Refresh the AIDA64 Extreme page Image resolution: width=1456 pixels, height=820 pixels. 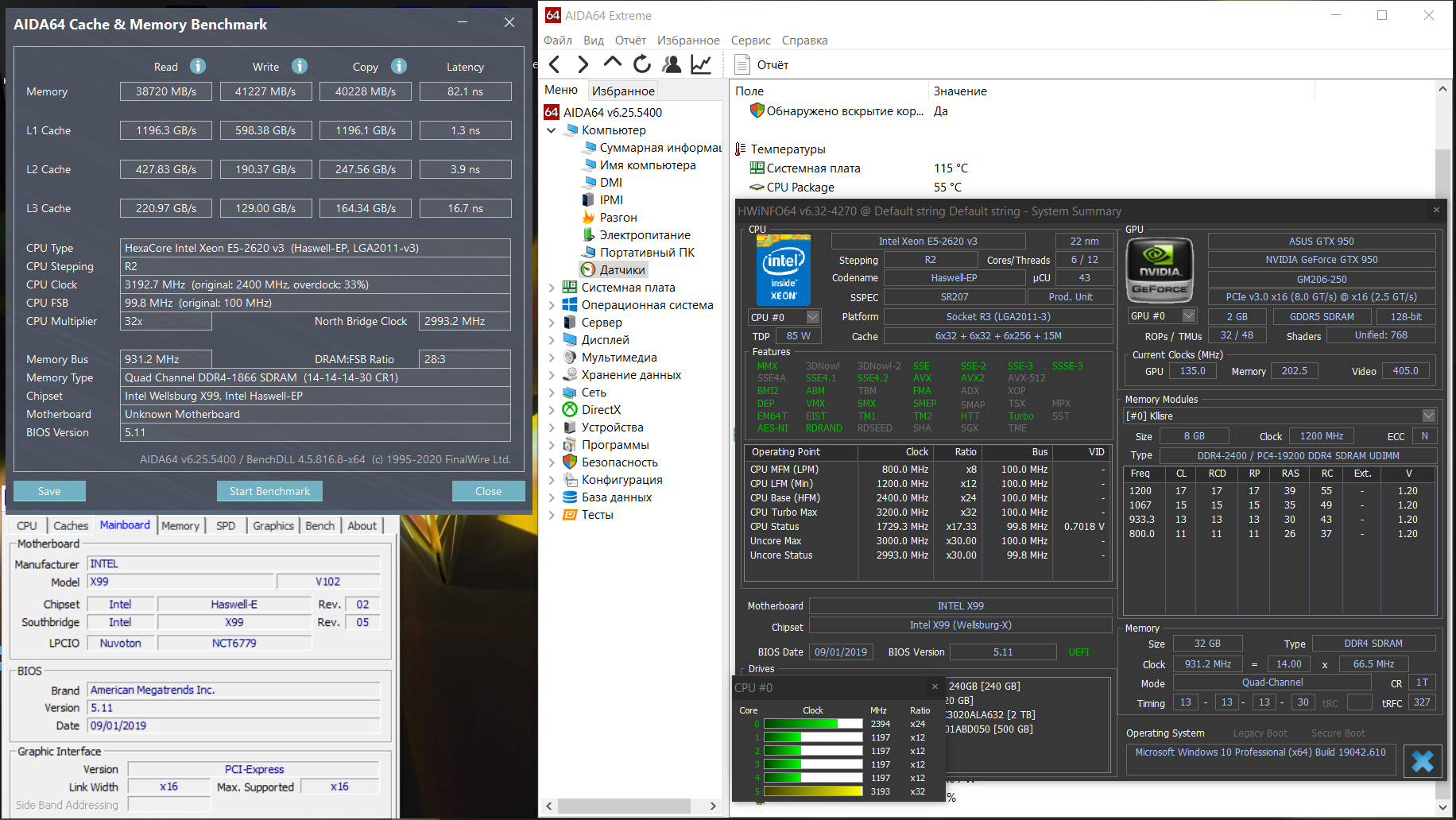point(642,64)
